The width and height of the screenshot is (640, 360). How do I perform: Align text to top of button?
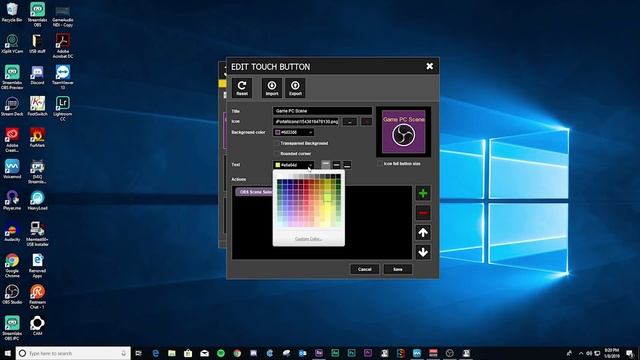click(325, 164)
